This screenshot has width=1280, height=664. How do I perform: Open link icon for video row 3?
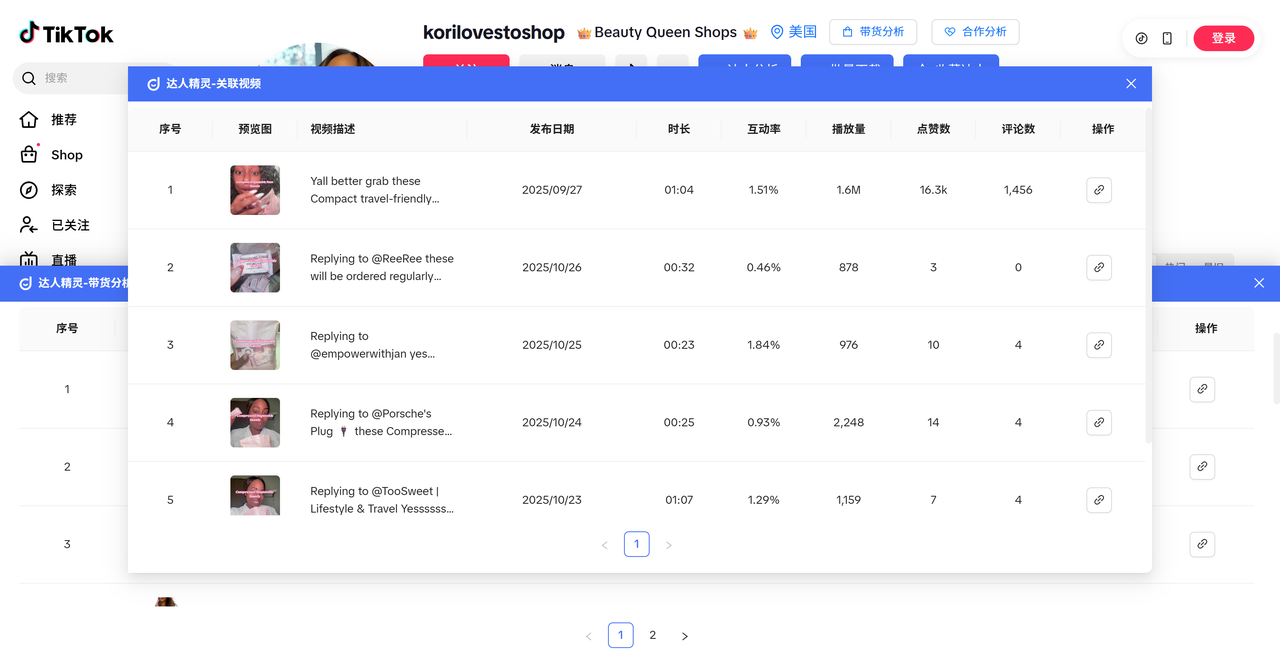1098,345
